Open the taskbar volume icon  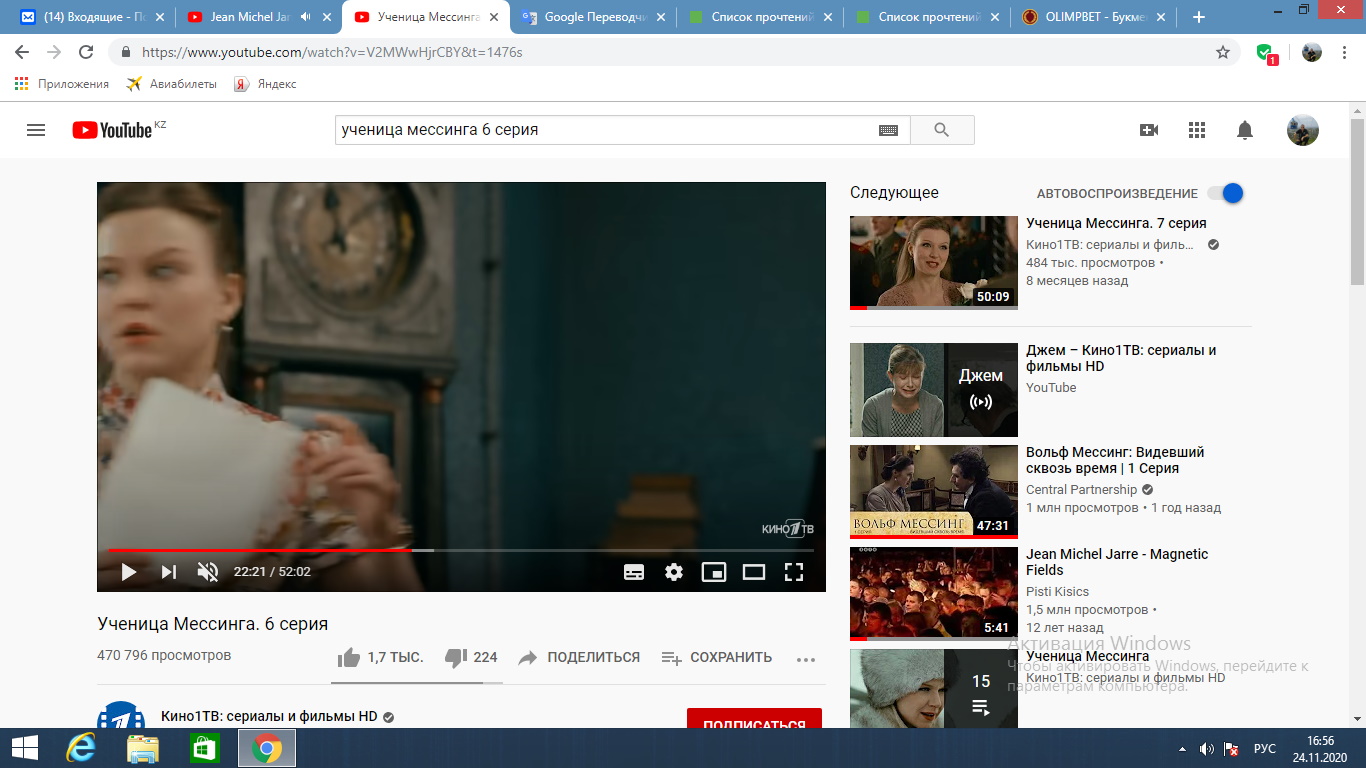pyautogui.click(x=1207, y=748)
